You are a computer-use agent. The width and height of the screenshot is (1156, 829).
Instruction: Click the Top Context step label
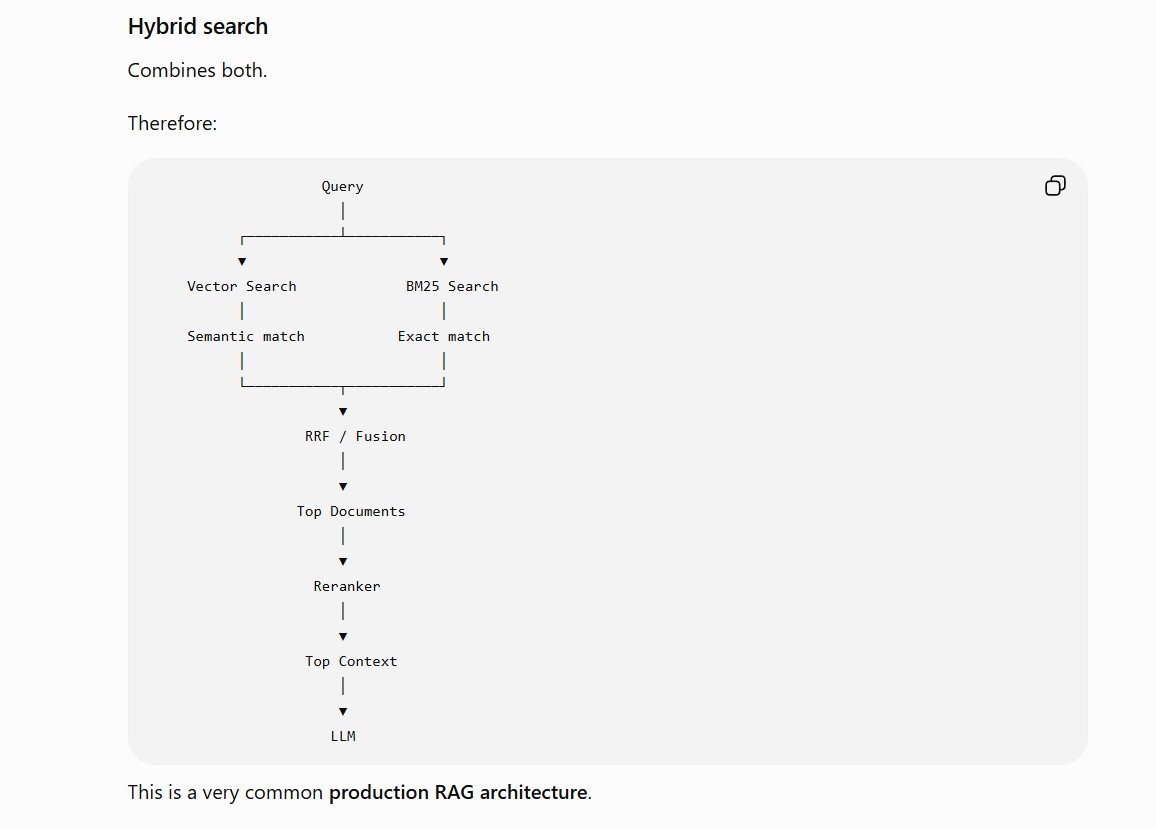pos(351,662)
